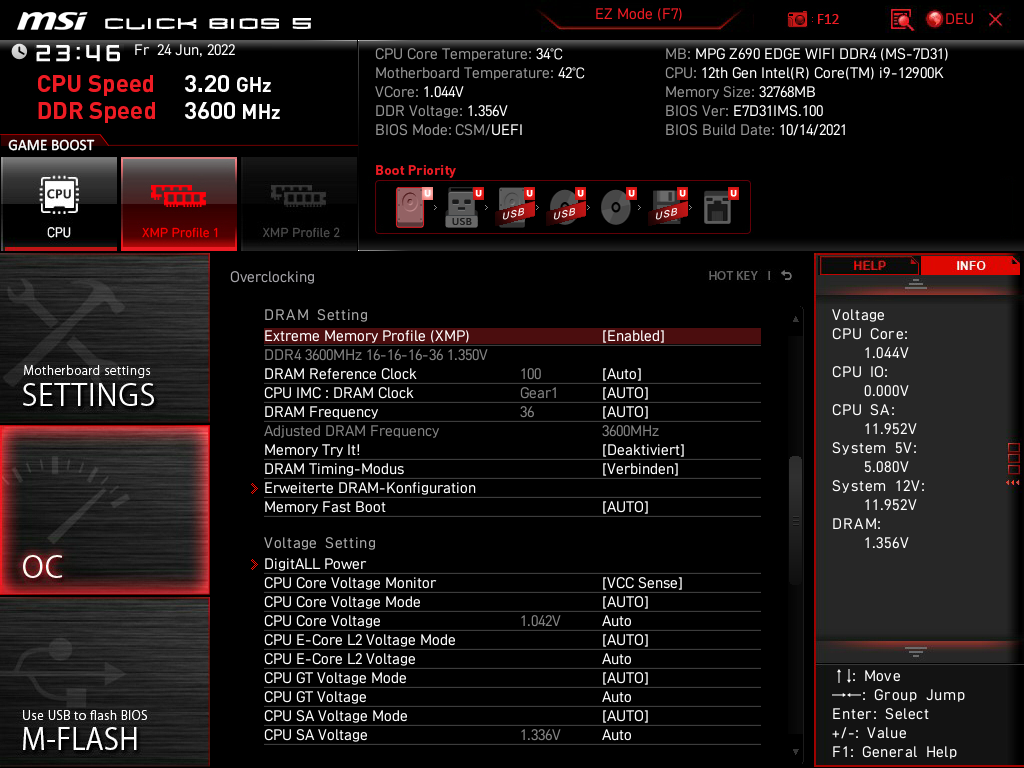Screen dimensions: 1024x768
Task: Edit CPU E-Core L2 Voltage Auto field
Action: click(616, 659)
